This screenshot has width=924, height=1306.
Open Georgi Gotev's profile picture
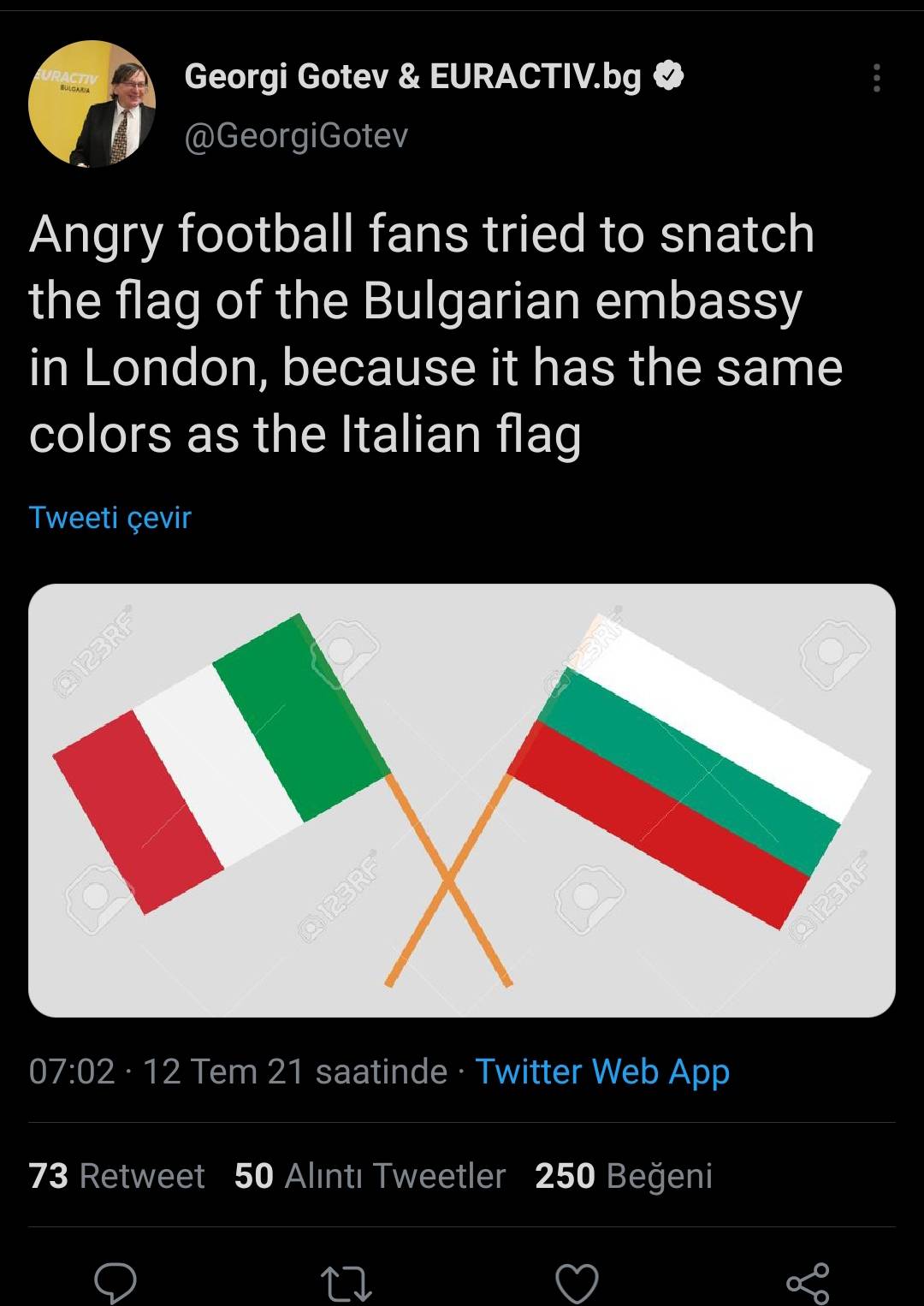pyautogui.click(x=92, y=104)
